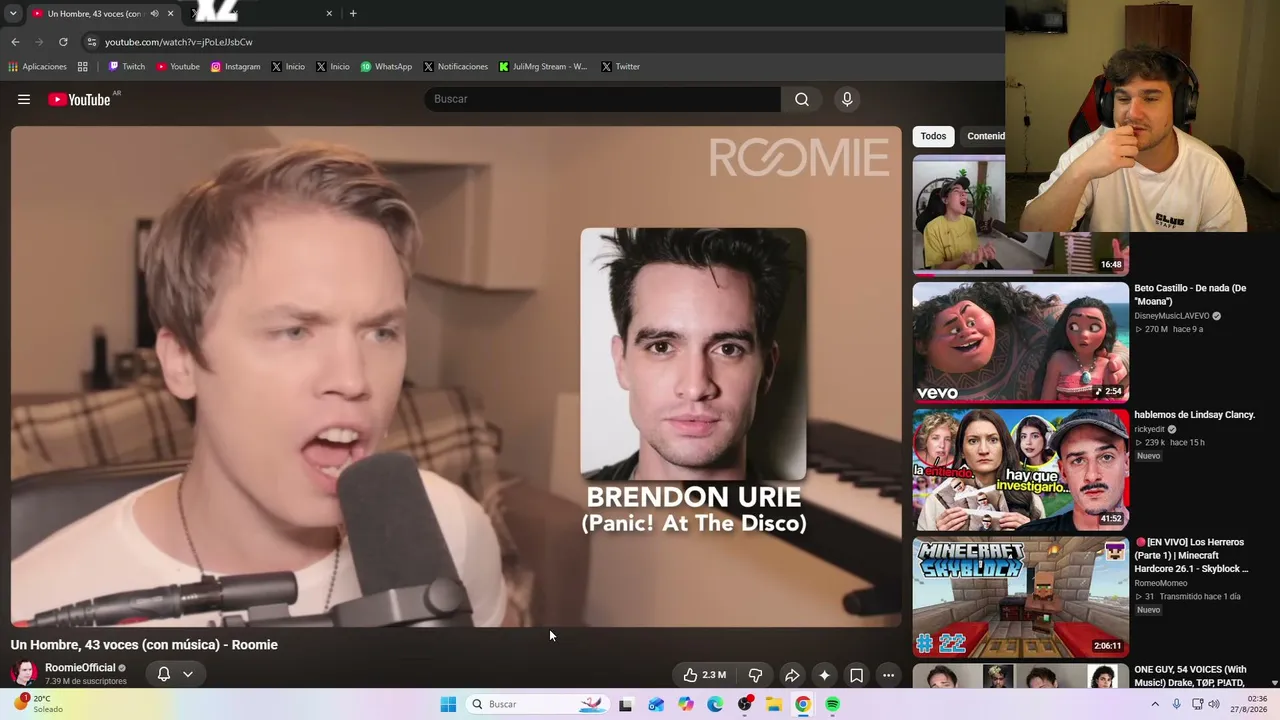Image resolution: width=1280 pixels, height=720 pixels.
Task: Open the Lindsay Clancy video thumbnail
Action: click(x=1020, y=469)
